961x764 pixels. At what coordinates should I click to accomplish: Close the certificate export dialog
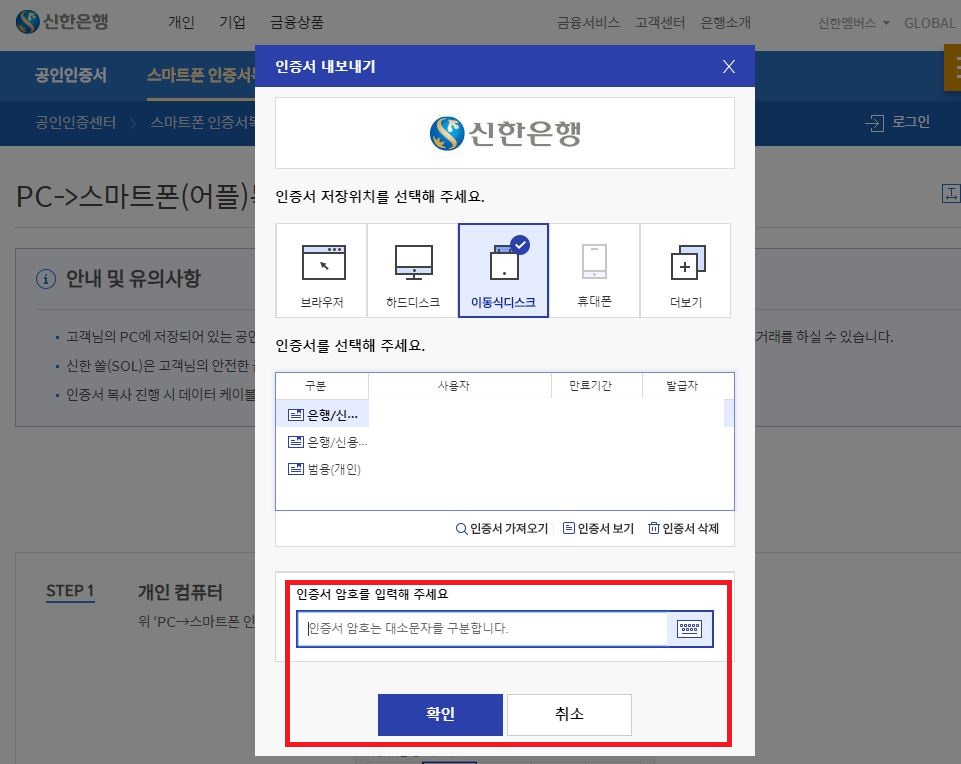pyautogui.click(x=728, y=66)
